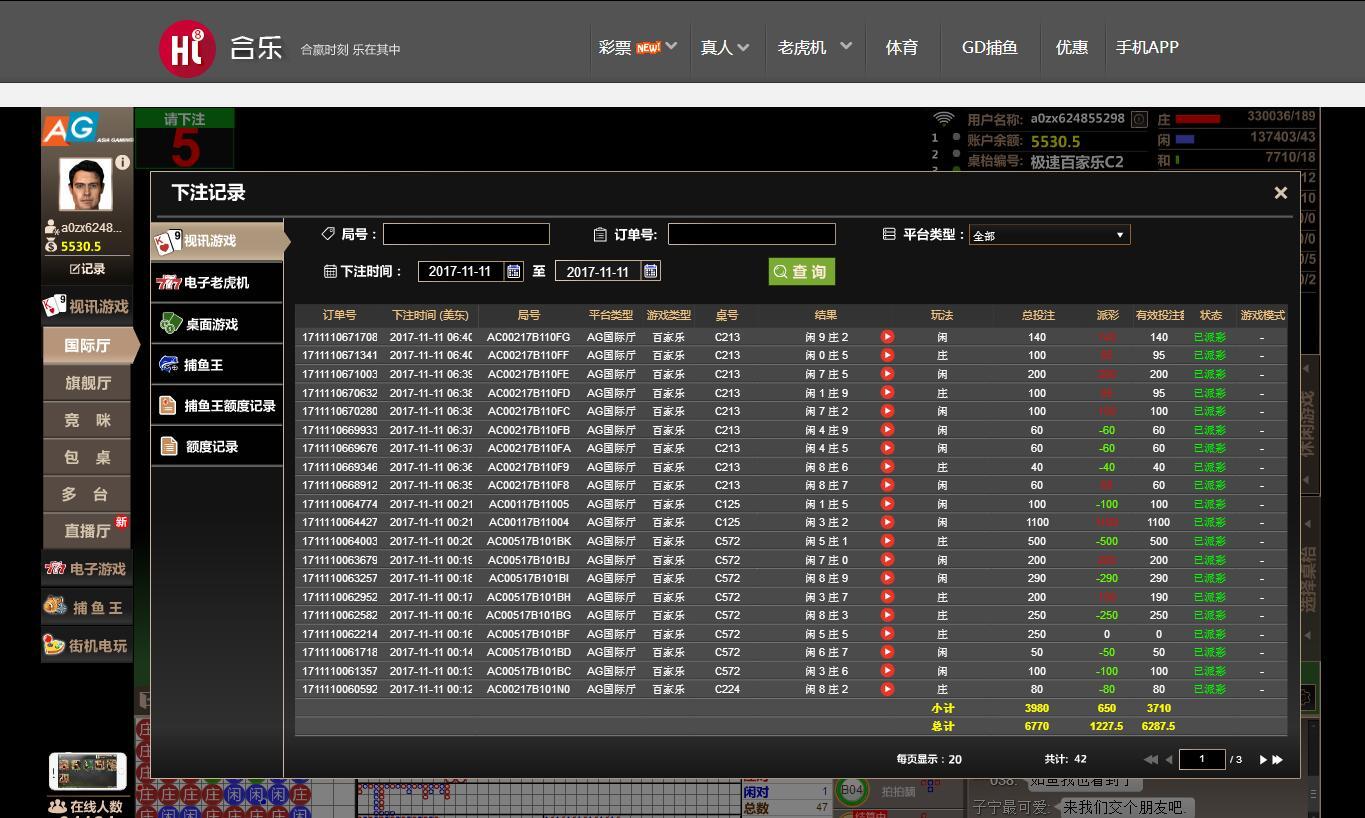The image size is (1365, 818).
Task: Go to the next results page
Action: coord(1263,760)
